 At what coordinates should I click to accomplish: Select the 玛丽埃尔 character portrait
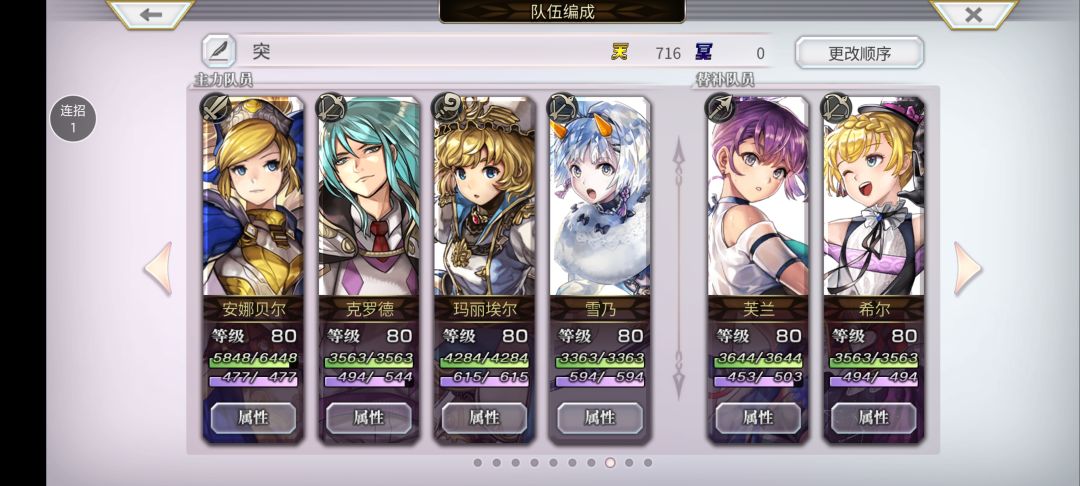484,196
